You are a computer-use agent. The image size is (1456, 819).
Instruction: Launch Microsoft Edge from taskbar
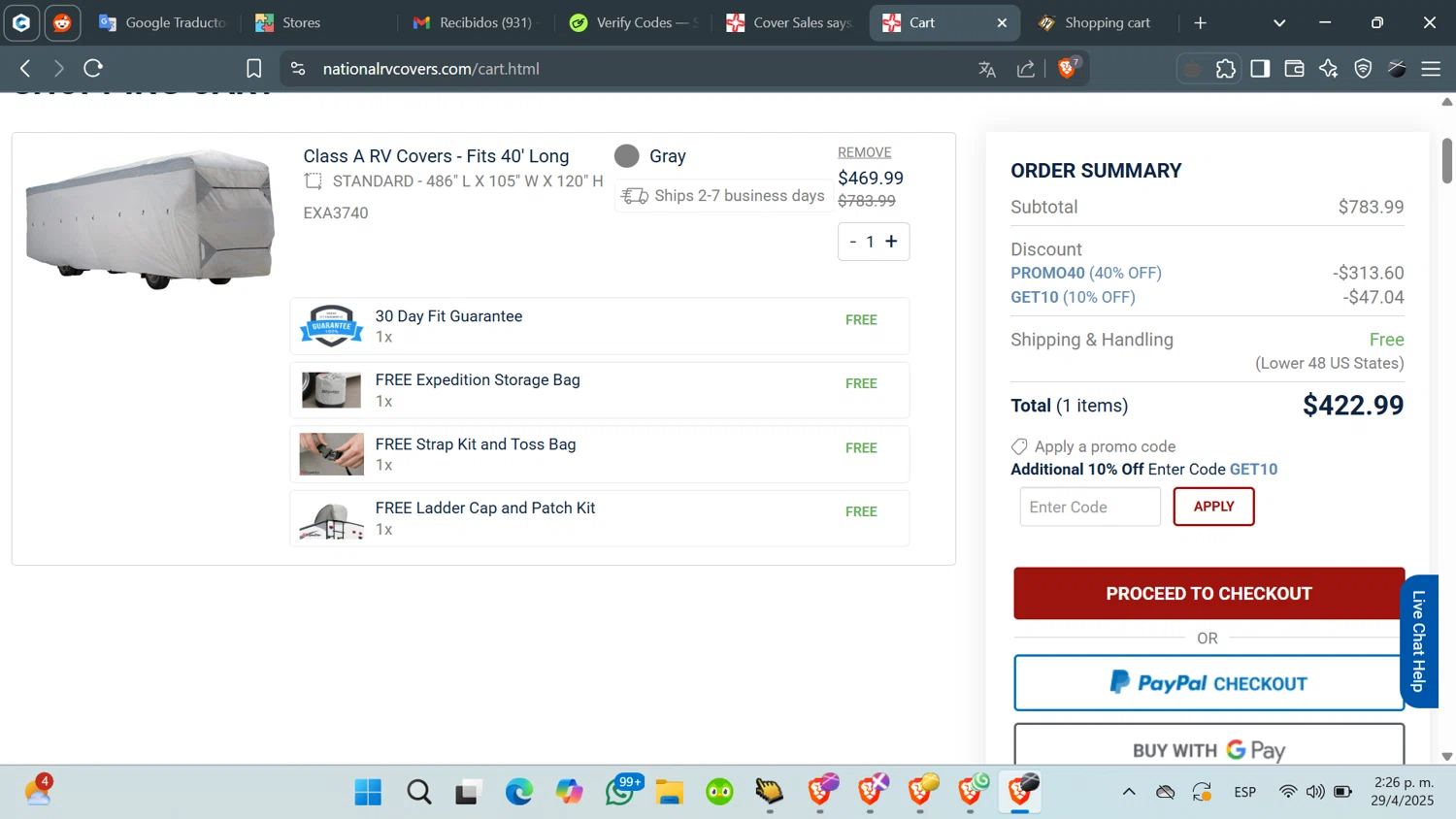(519, 793)
